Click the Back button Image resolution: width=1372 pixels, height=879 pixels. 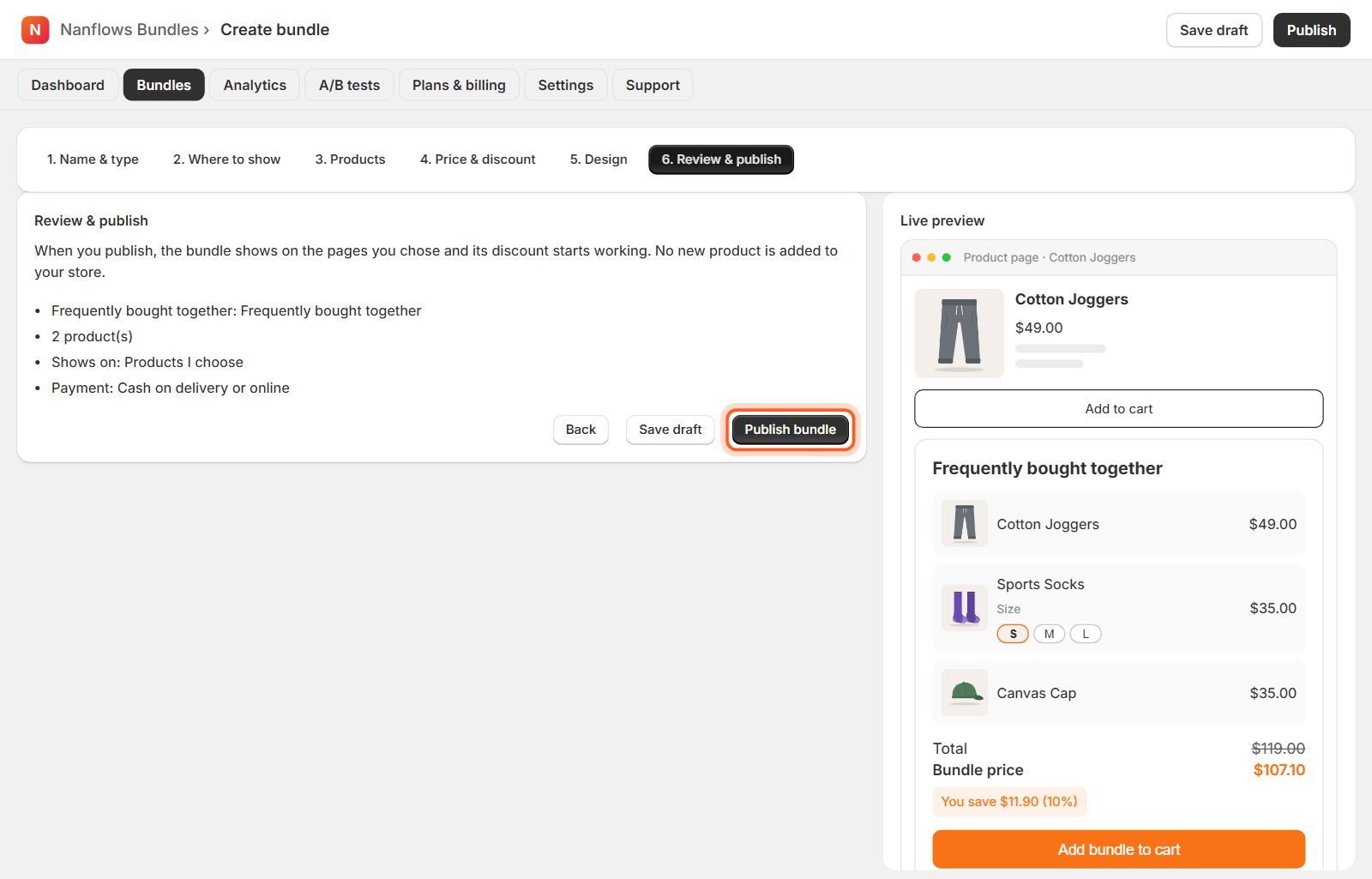581,430
